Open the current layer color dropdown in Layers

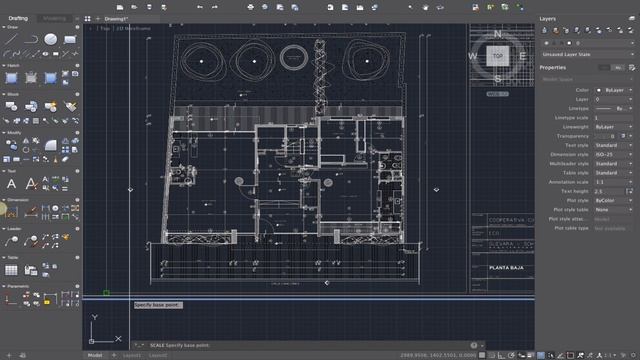[589, 43]
